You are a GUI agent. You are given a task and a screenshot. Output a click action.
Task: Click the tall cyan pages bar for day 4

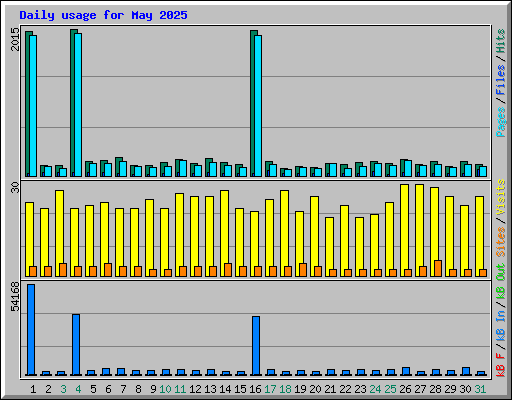[78, 105]
